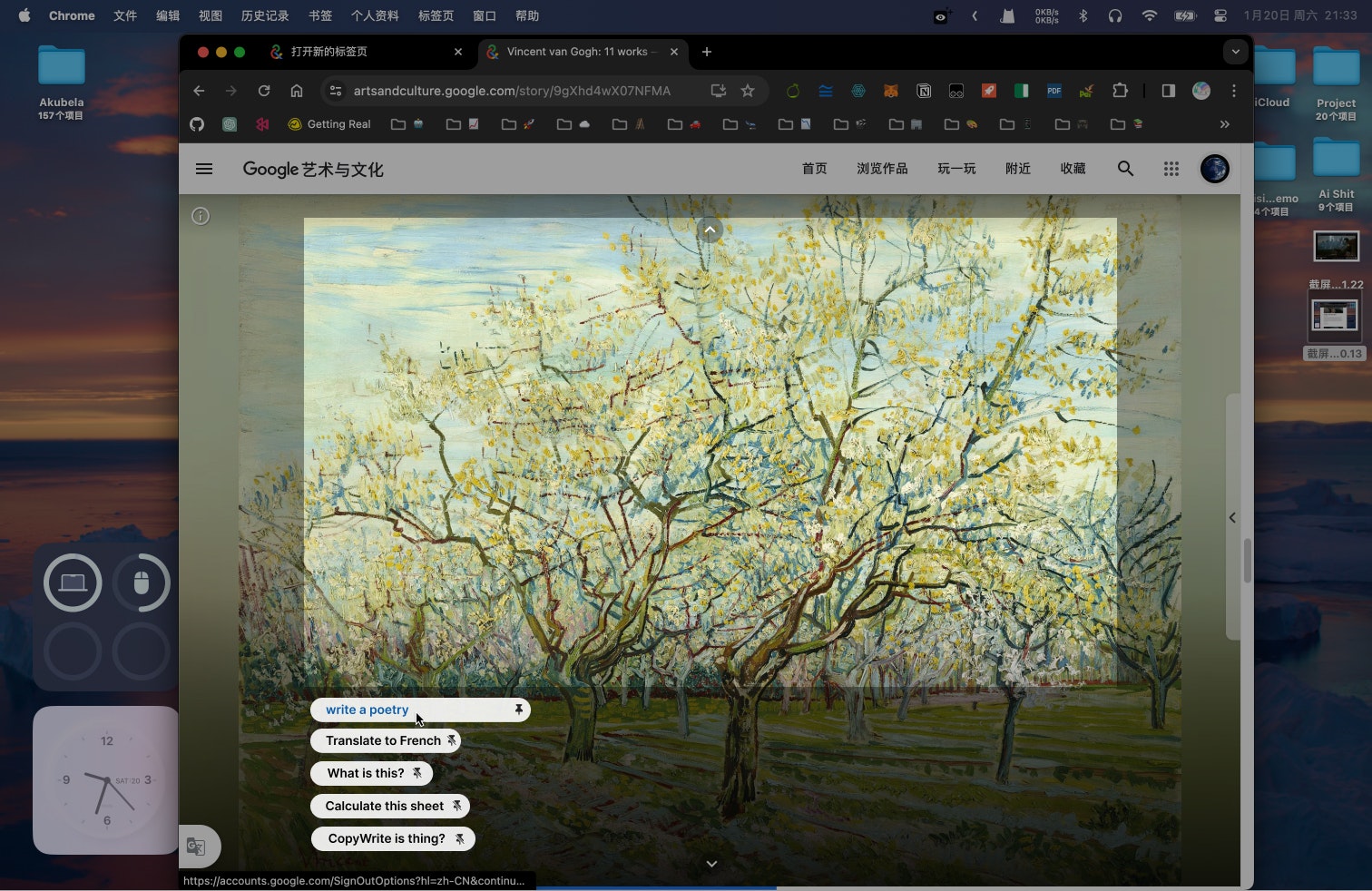Pin the 'What is this?' prompt
Screen dimensions: 1372x891
[417, 773]
